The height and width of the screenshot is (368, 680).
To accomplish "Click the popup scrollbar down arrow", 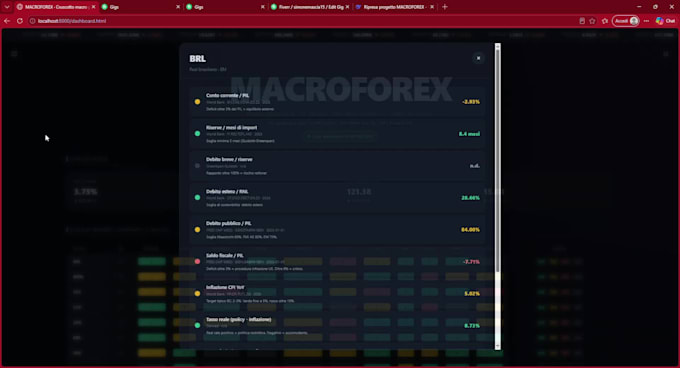I will [497, 346].
